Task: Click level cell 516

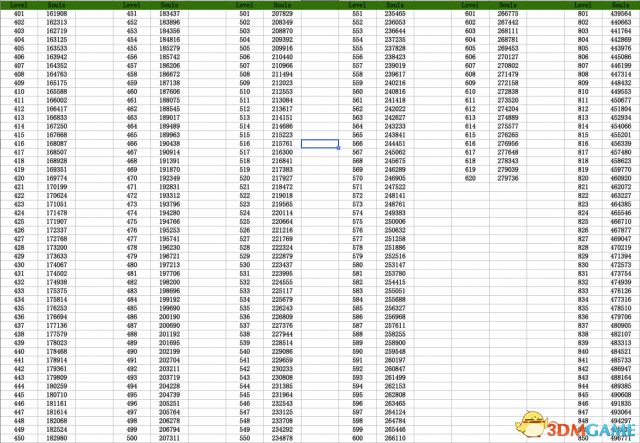Action: (x=244, y=144)
